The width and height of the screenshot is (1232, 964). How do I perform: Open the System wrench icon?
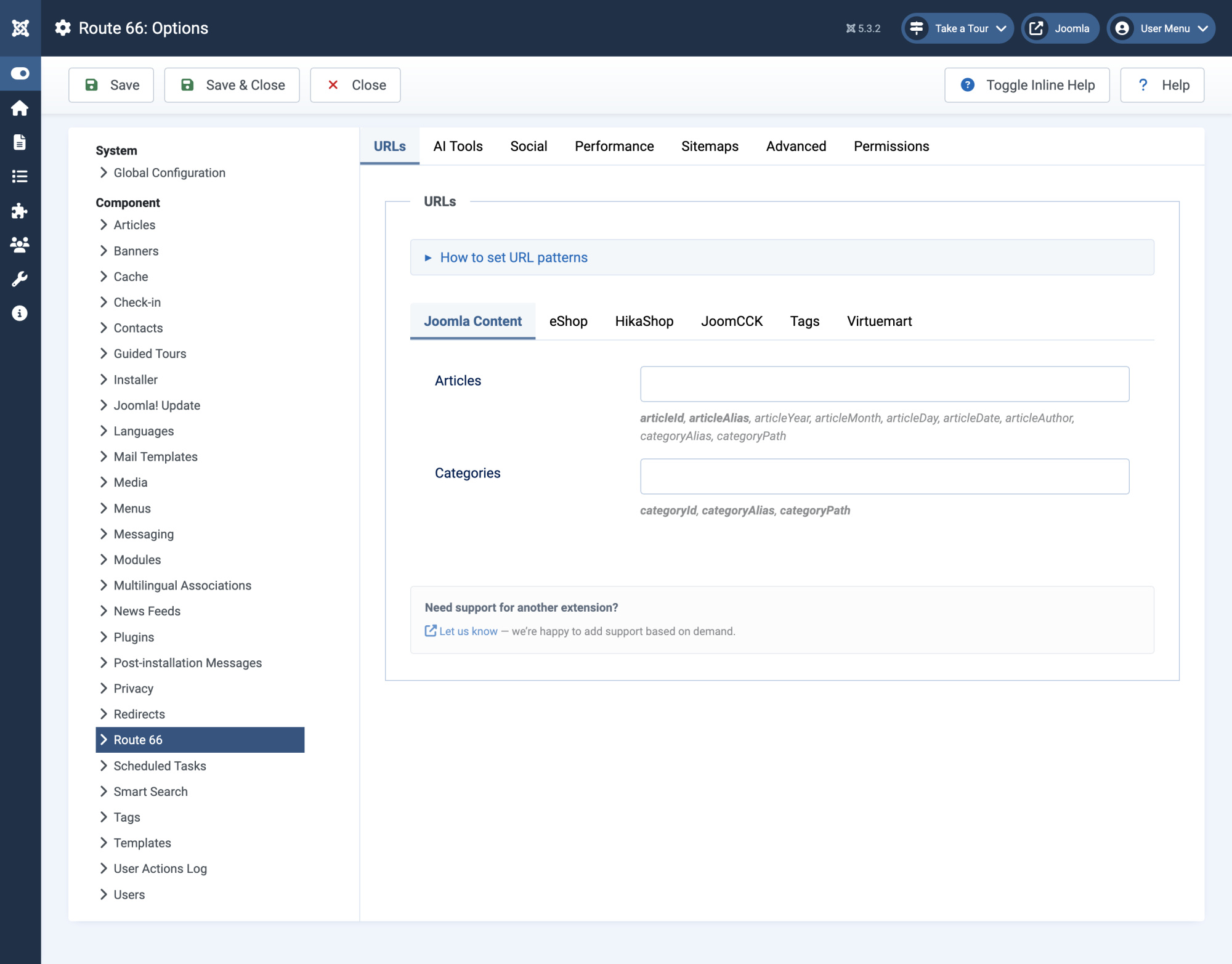click(20, 279)
